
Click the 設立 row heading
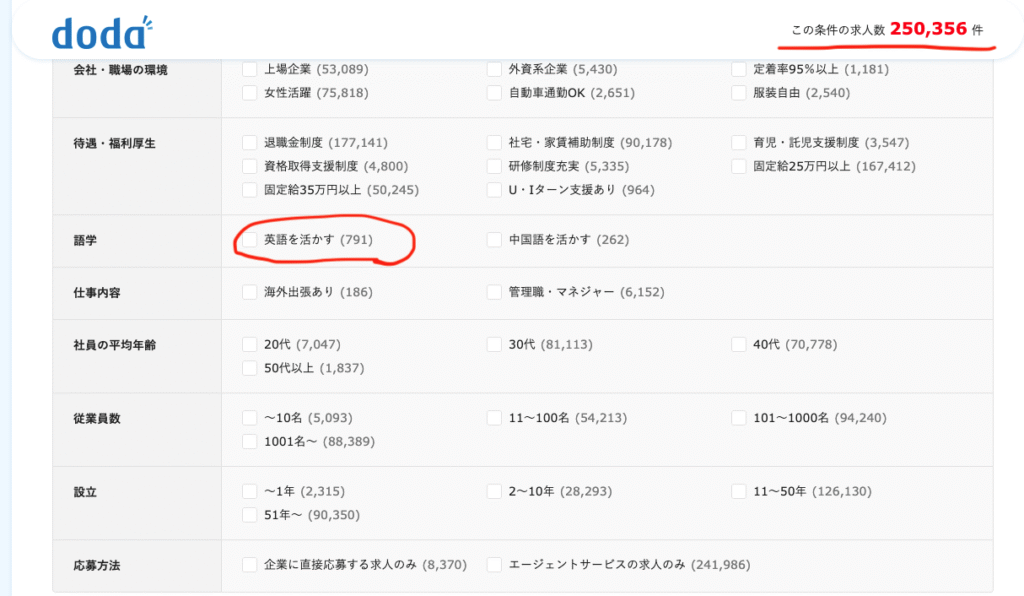(85, 492)
